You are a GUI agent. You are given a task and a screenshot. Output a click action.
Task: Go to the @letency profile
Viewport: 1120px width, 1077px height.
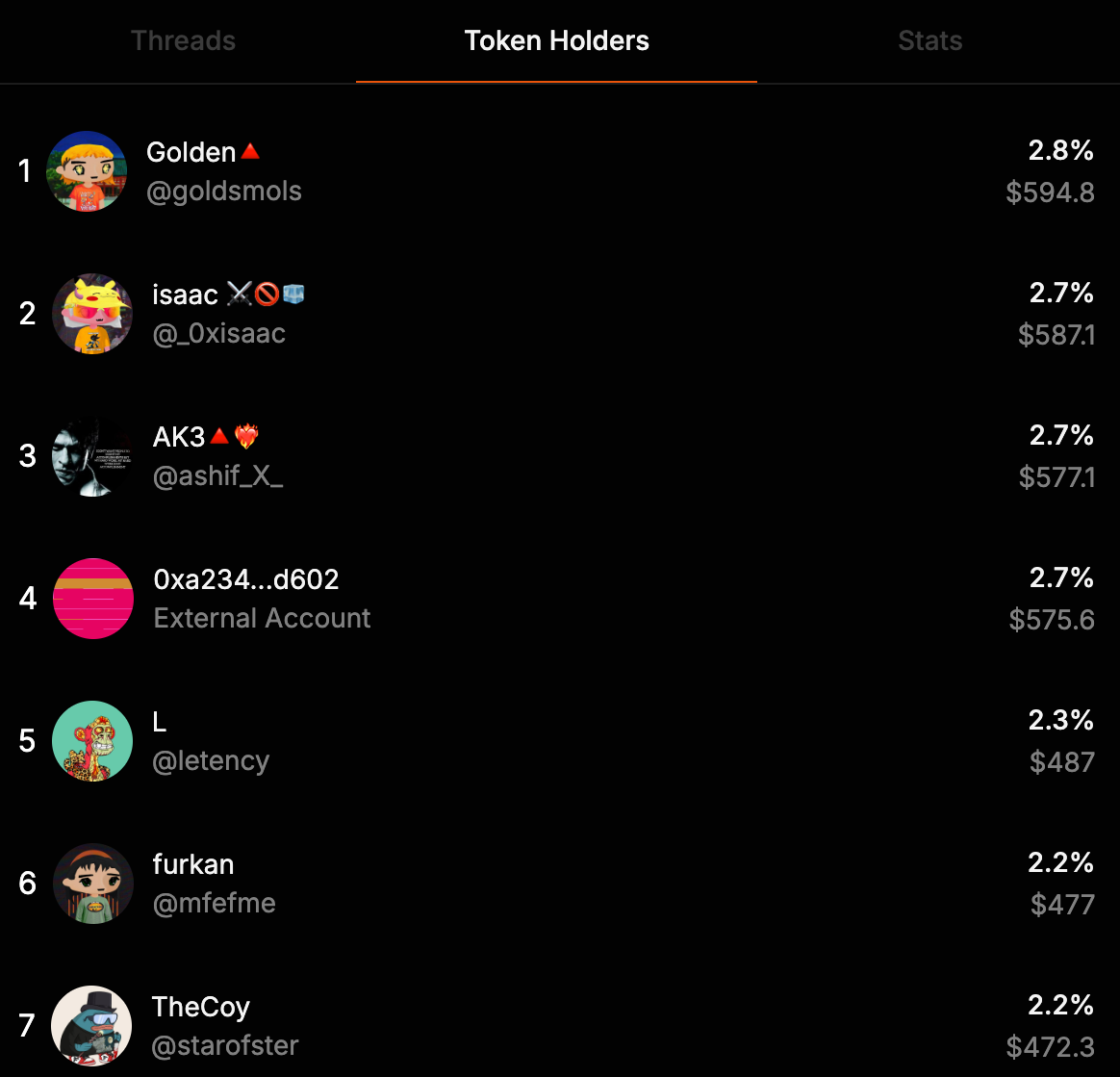(x=211, y=761)
